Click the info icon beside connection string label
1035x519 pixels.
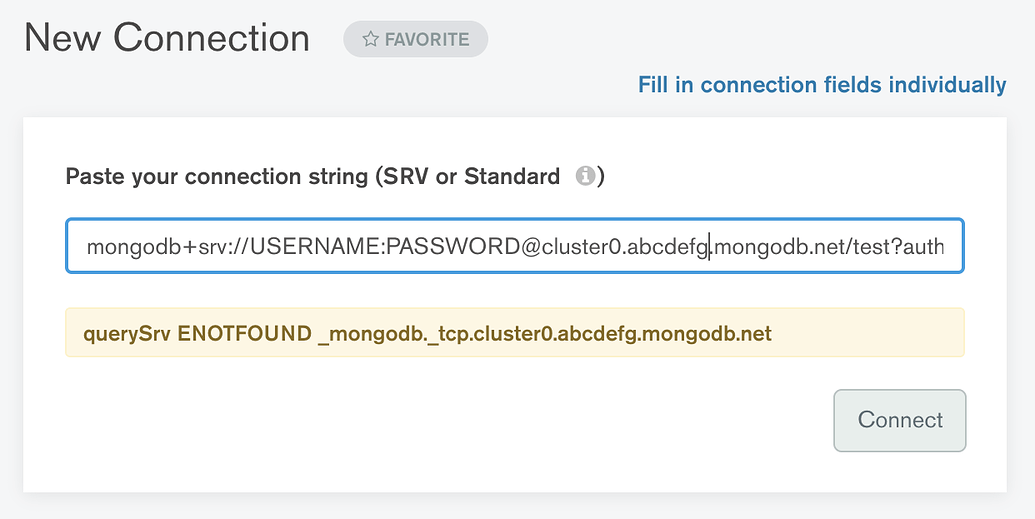click(585, 176)
